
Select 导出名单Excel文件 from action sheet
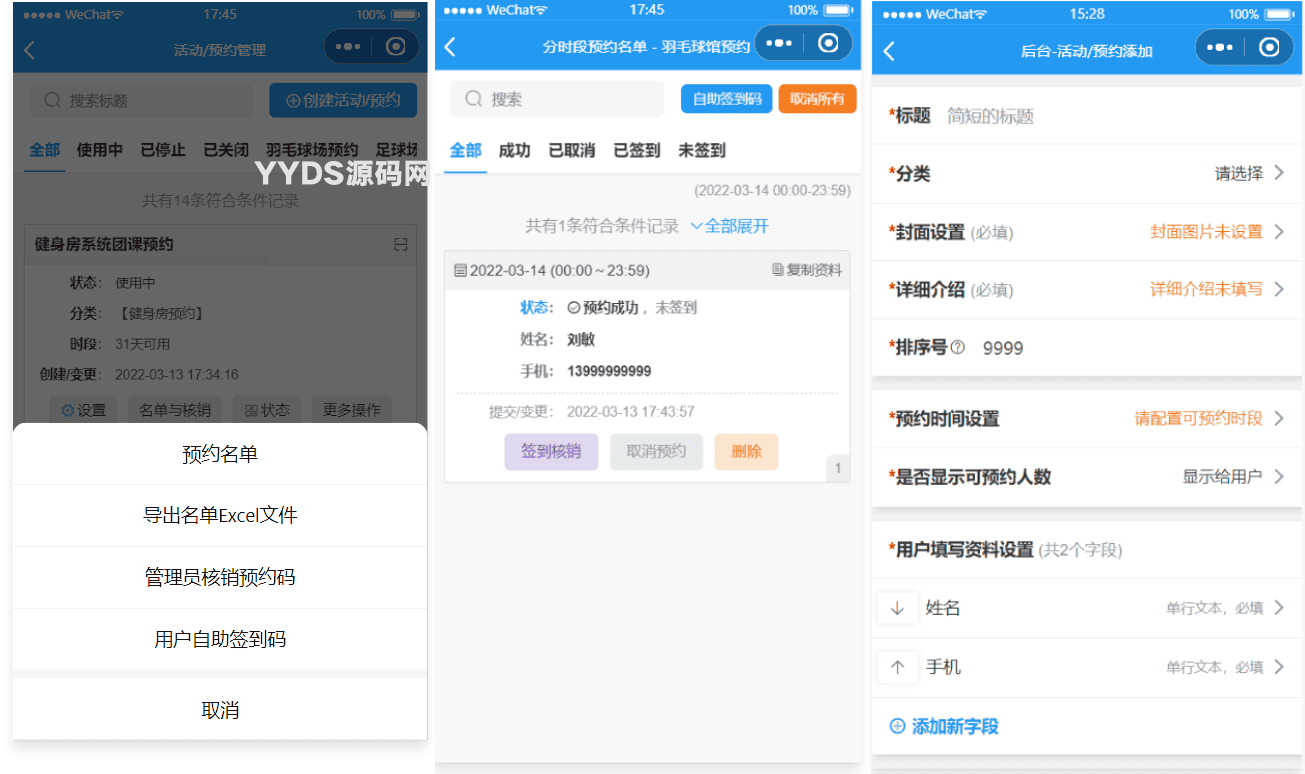[x=220, y=516]
